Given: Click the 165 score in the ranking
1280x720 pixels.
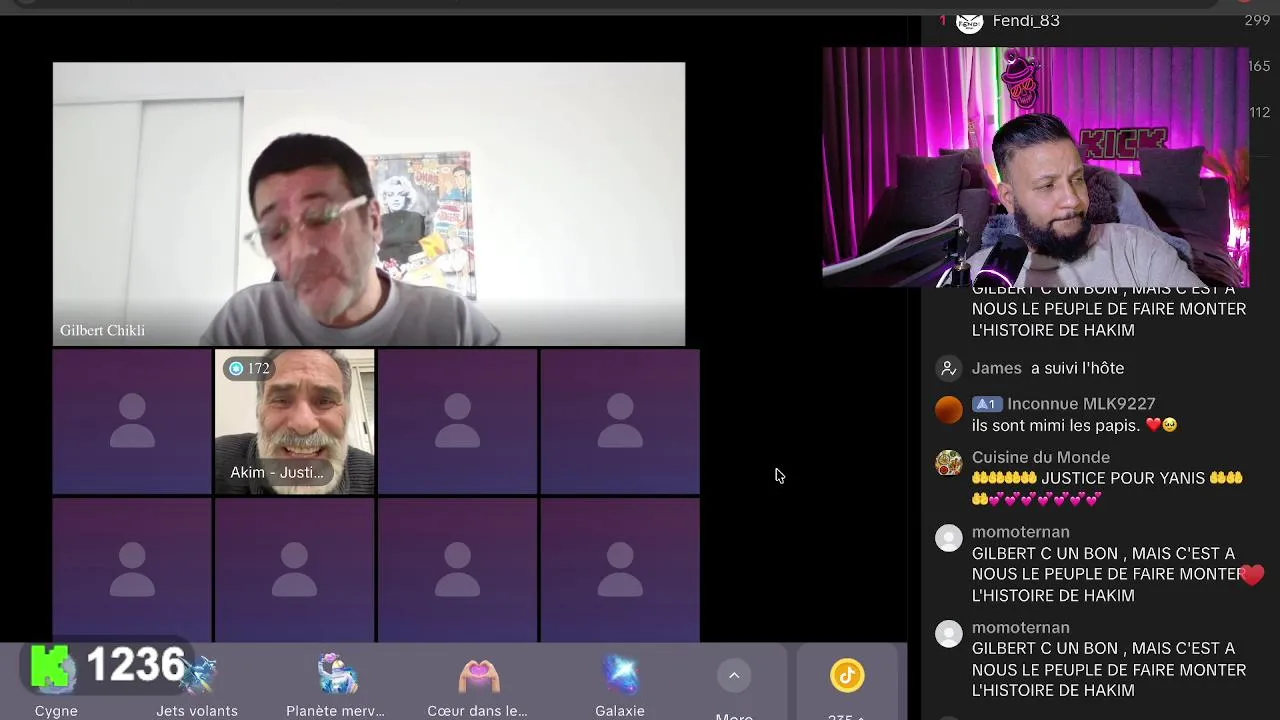Looking at the screenshot, I should (x=1259, y=66).
